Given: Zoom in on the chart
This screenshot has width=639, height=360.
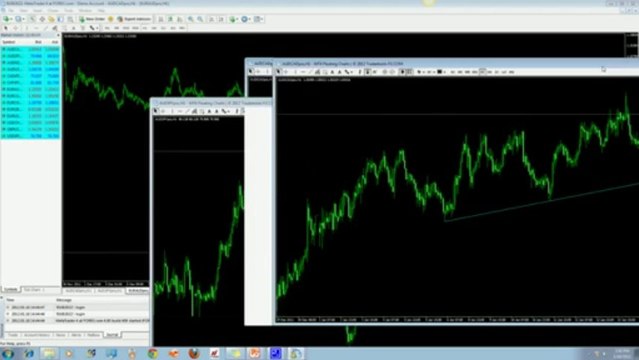Looking at the screenshot, I should (x=190, y=19).
